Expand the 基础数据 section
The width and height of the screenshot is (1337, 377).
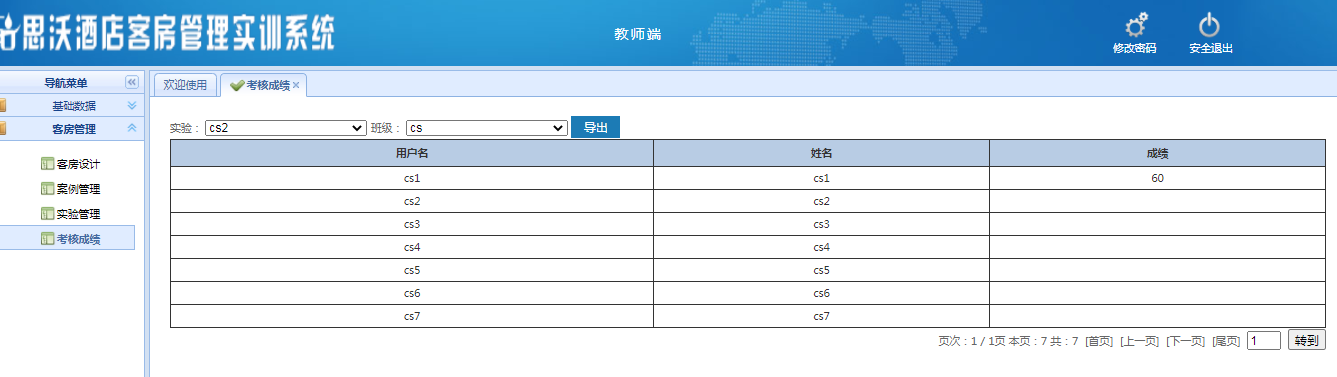tap(131, 106)
